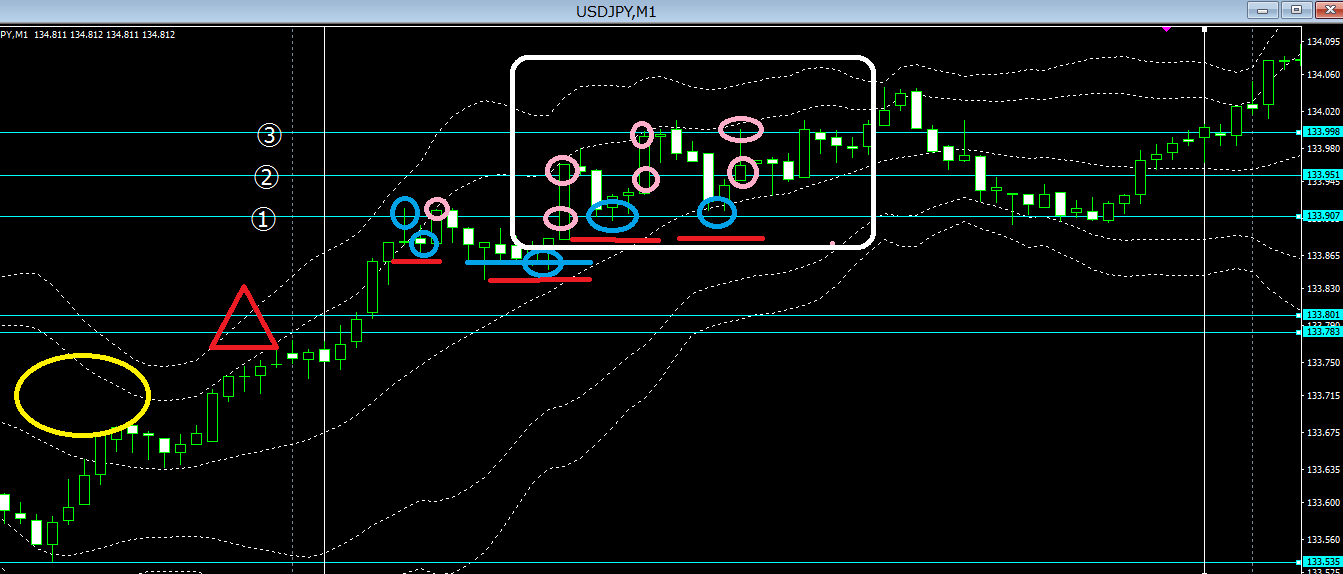The width and height of the screenshot is (1343, 574).
Task: Restore the USDJPY,M1 chart window size
Action: pyautogui.click(x=1296, y=10)
